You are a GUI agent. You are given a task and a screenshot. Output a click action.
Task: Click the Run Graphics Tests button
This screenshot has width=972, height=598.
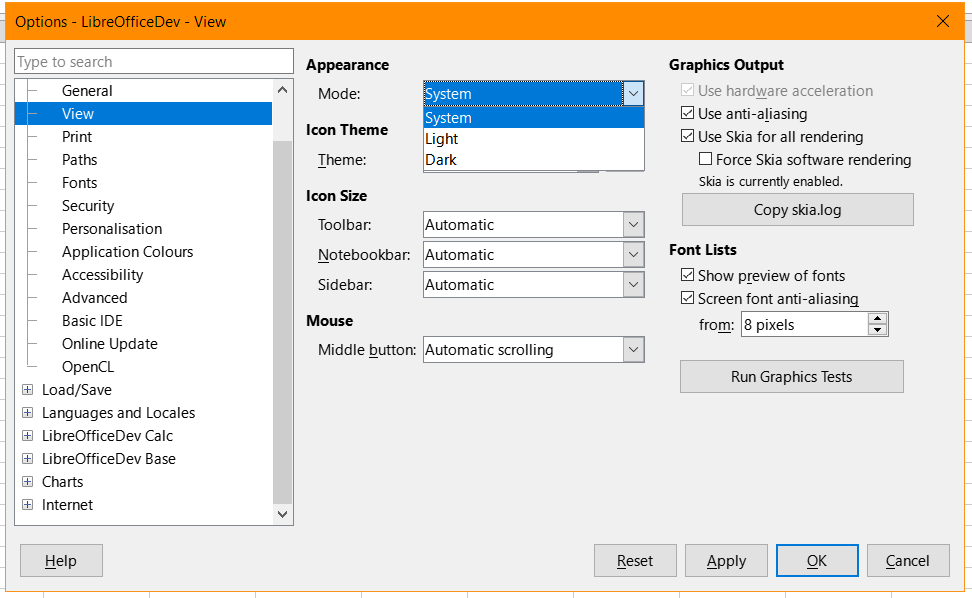792,377
